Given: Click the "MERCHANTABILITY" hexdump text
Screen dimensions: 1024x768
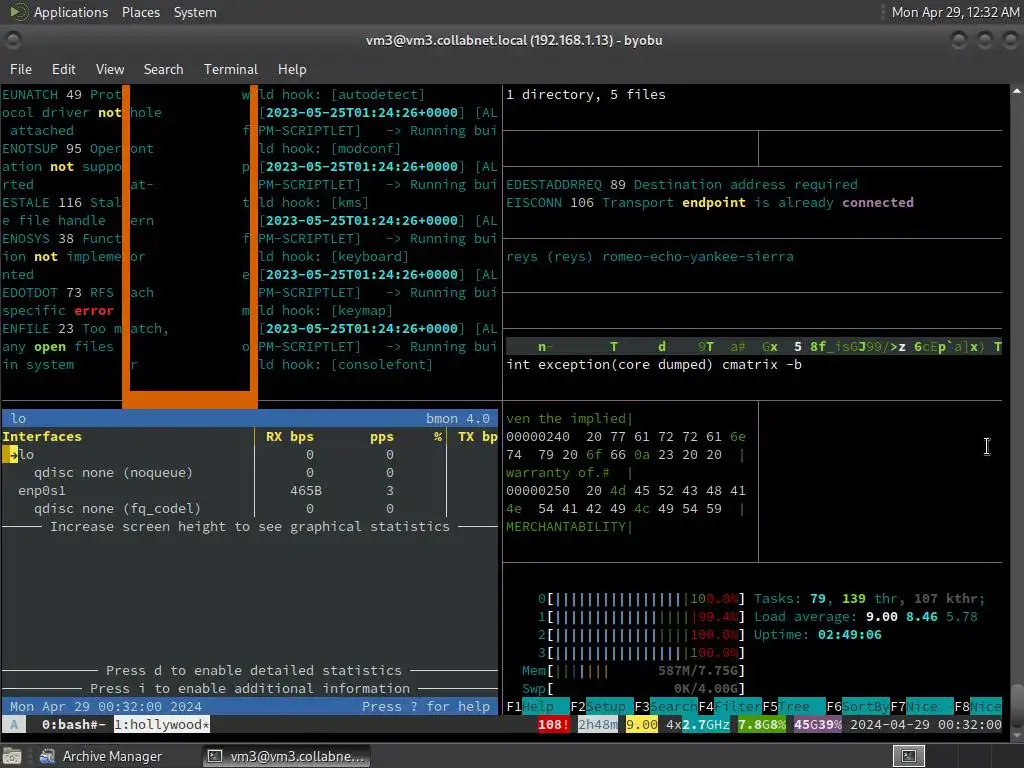Looking at the screenshot, I should pyautogui.click(x=566, y=526).
